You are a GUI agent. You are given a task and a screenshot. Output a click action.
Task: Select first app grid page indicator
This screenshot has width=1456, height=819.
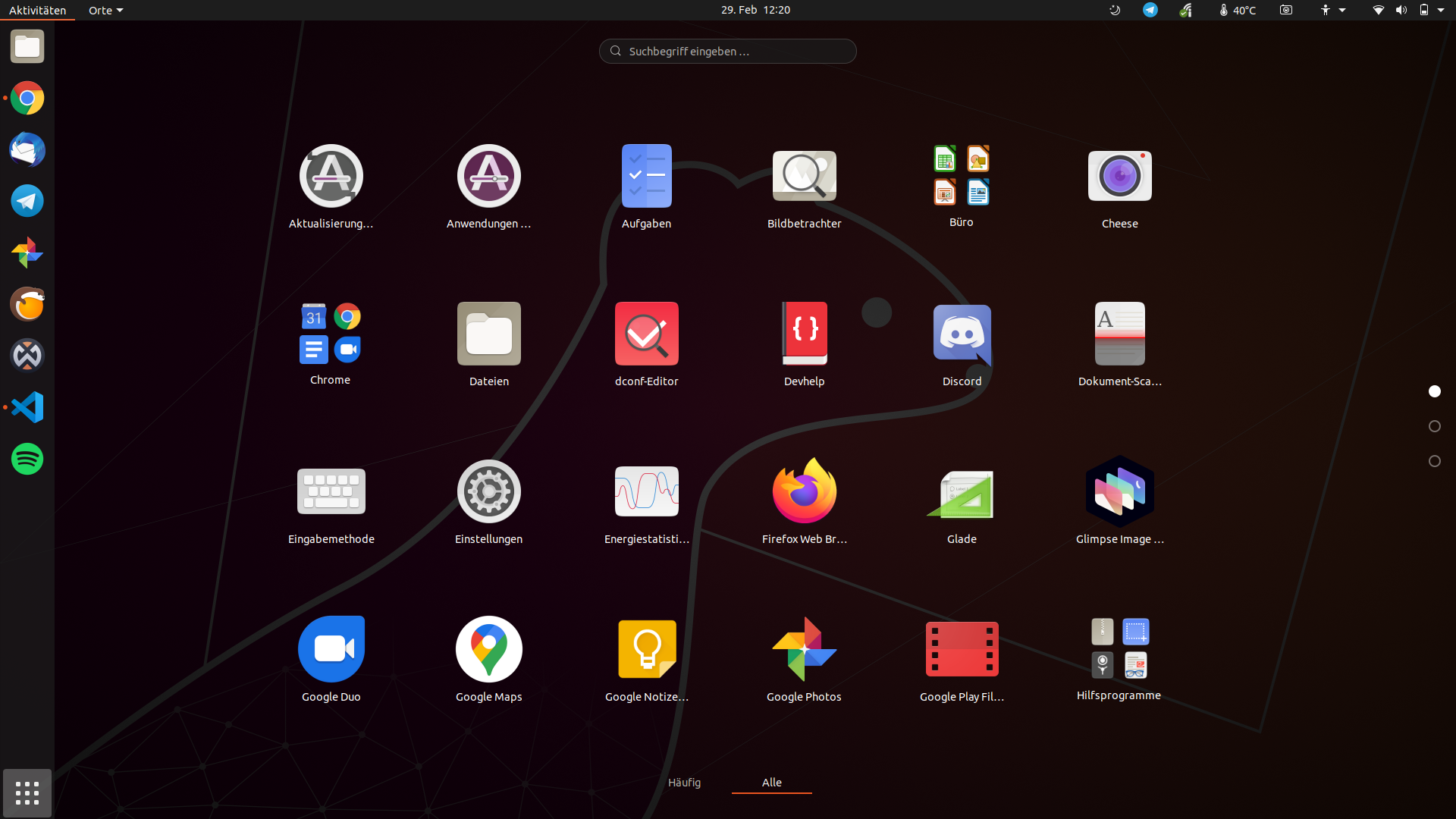click(1434, 391)
